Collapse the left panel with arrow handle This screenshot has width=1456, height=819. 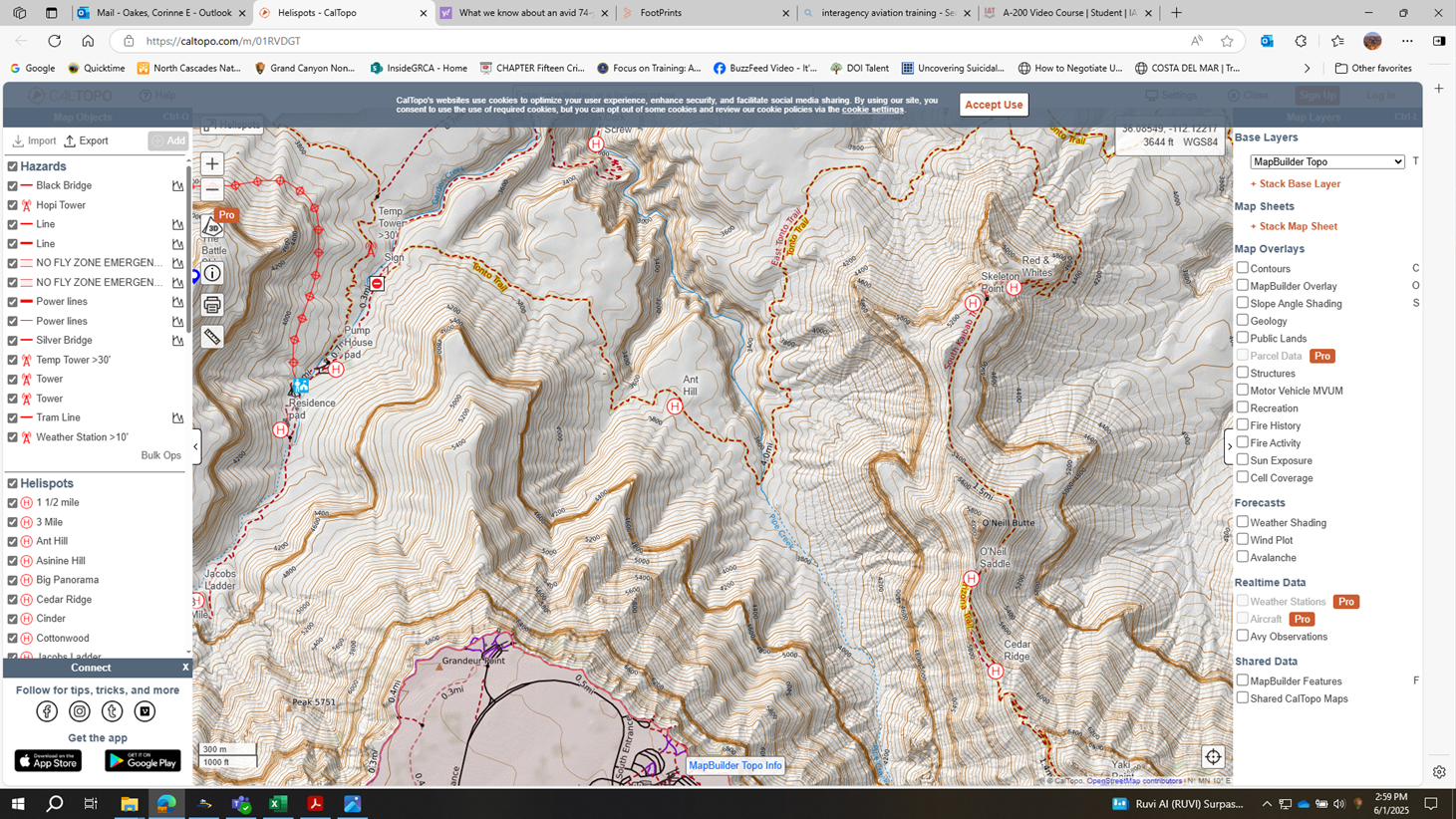195,446
